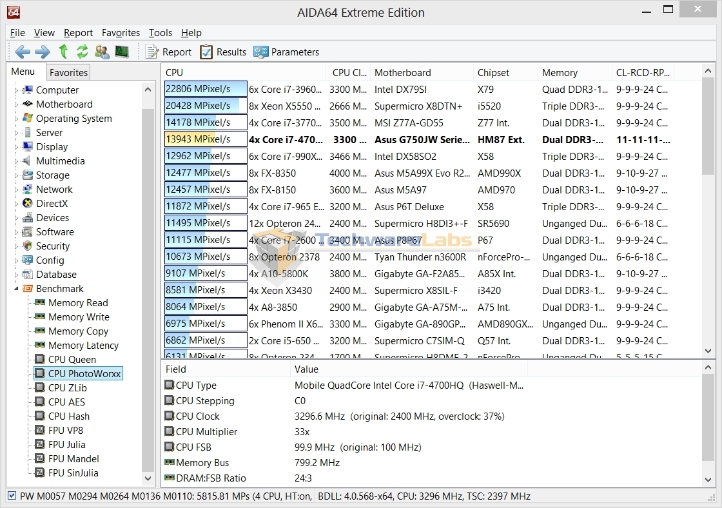Click the Field column header
The image size is (722, 508).
pyautogui.click(x=226, y=369)
